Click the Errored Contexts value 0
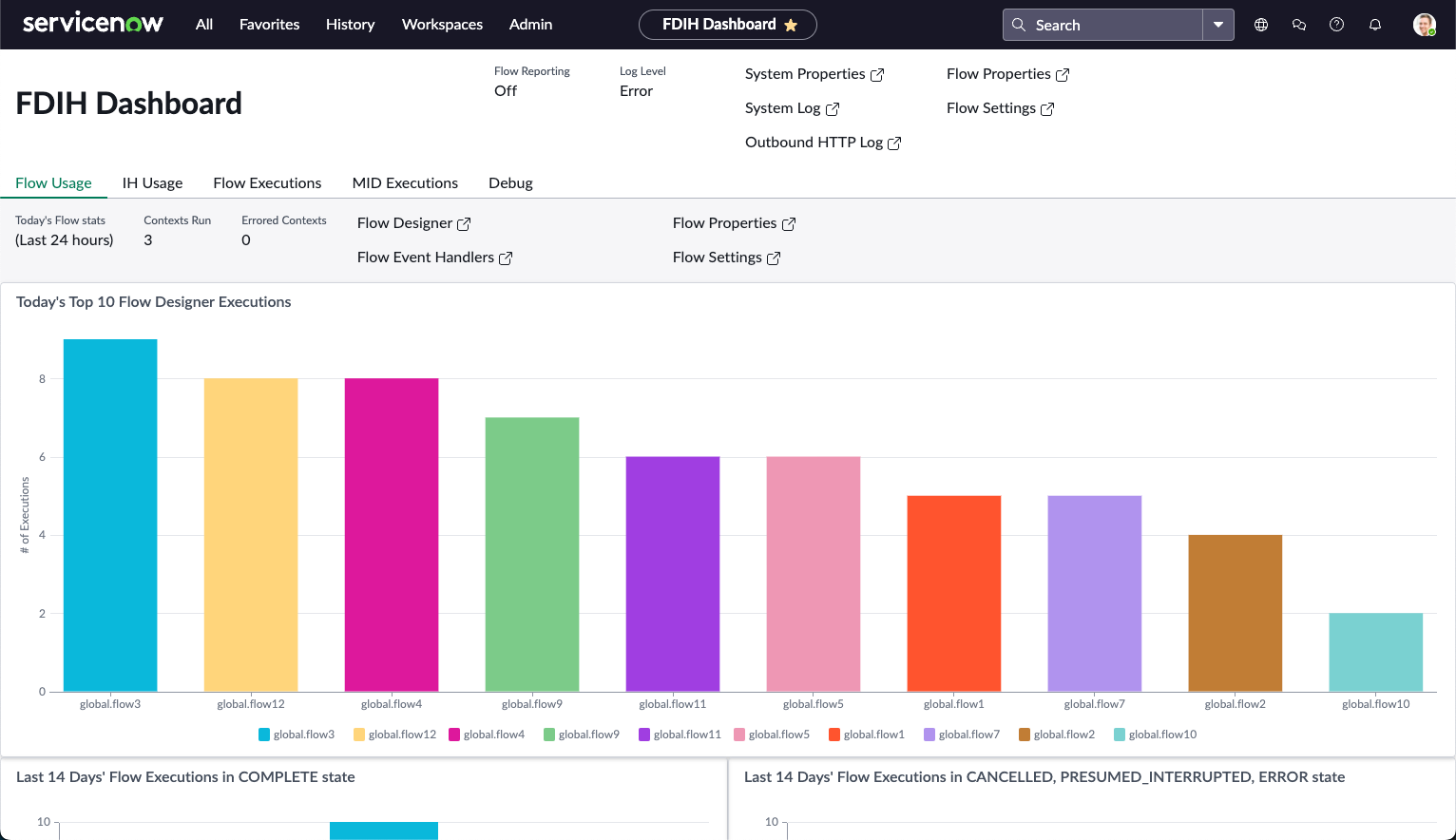 click(246, 240)
